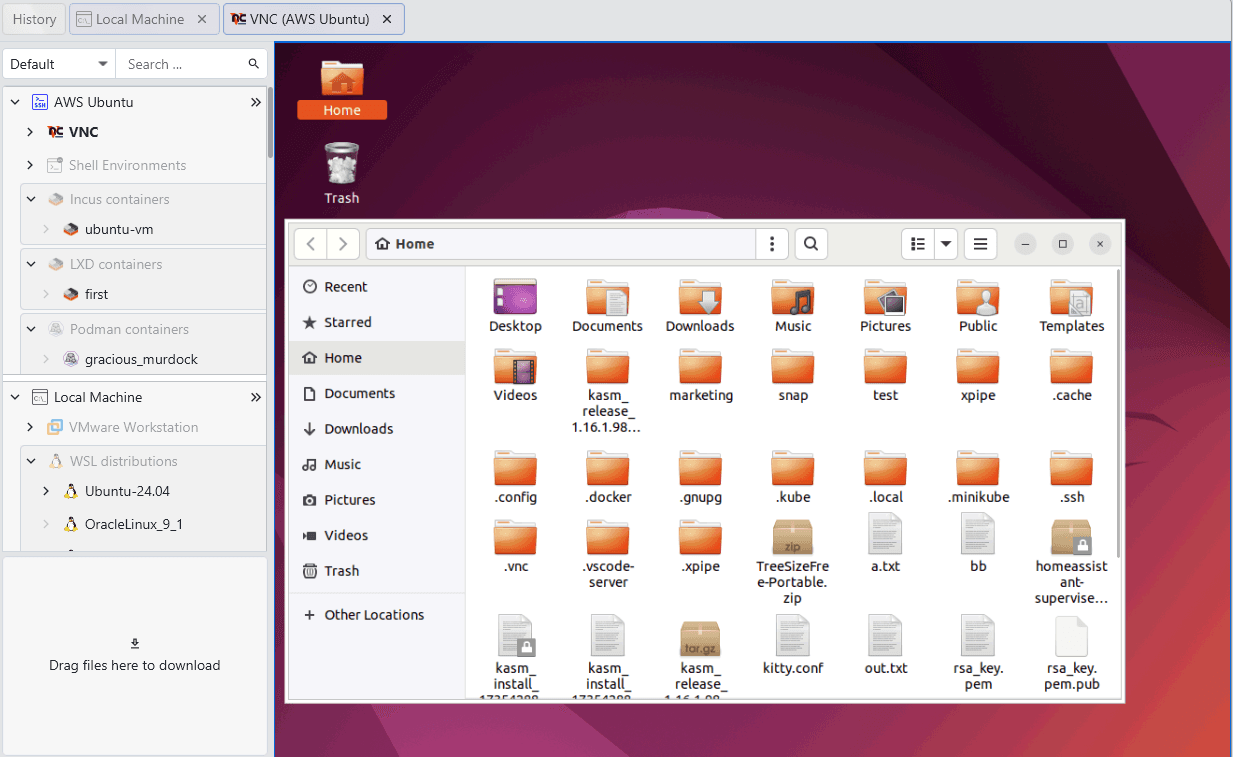
Task: Open the Default category dropdown
Action: pyautogui.click(x=59, y=64)
